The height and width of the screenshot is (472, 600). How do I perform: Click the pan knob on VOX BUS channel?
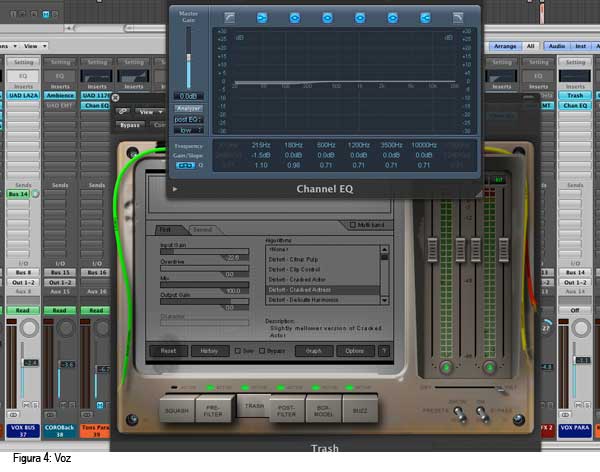point(29,328)
